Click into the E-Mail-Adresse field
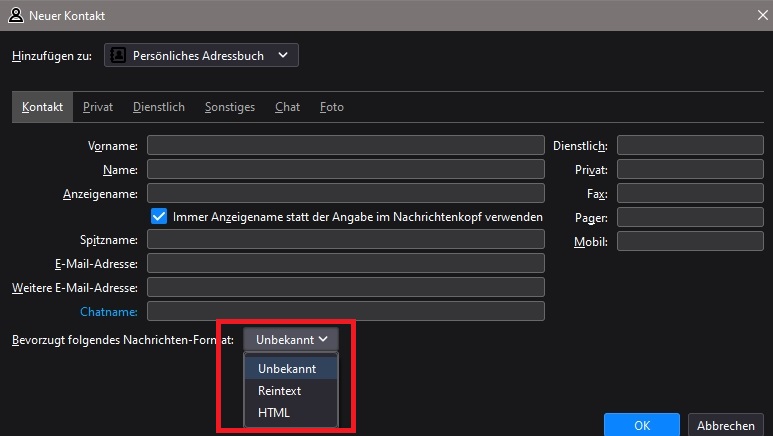 345,263
